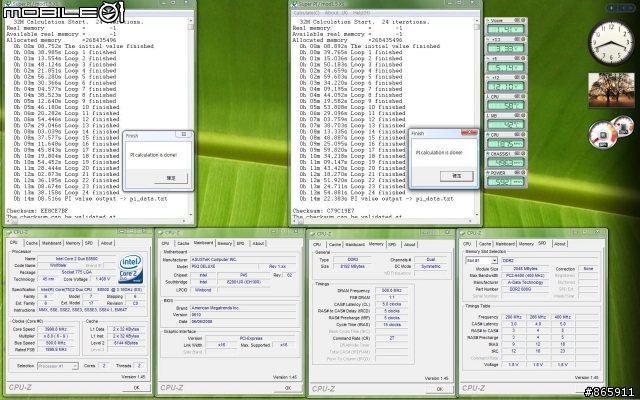The image size is (640, 400).
Task: Click the Manufacturer field ASUSTeK Computer INC.
Action: [x=243, y=260]
